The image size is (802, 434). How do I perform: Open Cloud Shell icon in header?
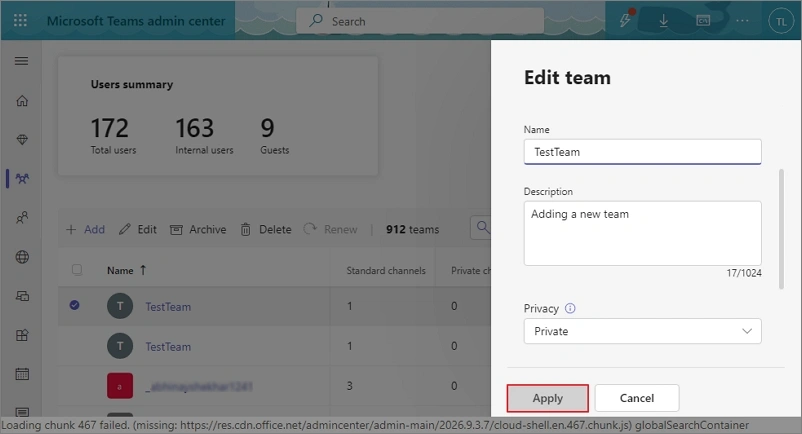coord(703,21)
